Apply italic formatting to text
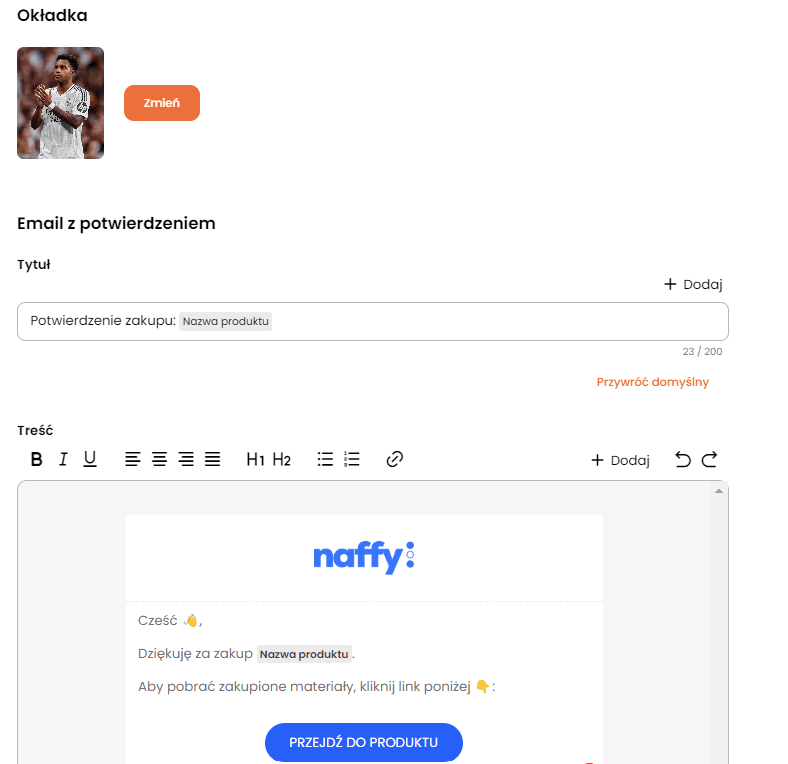This screenshot has width=788, height=764. pyautogui.click(x=63, y=459)
